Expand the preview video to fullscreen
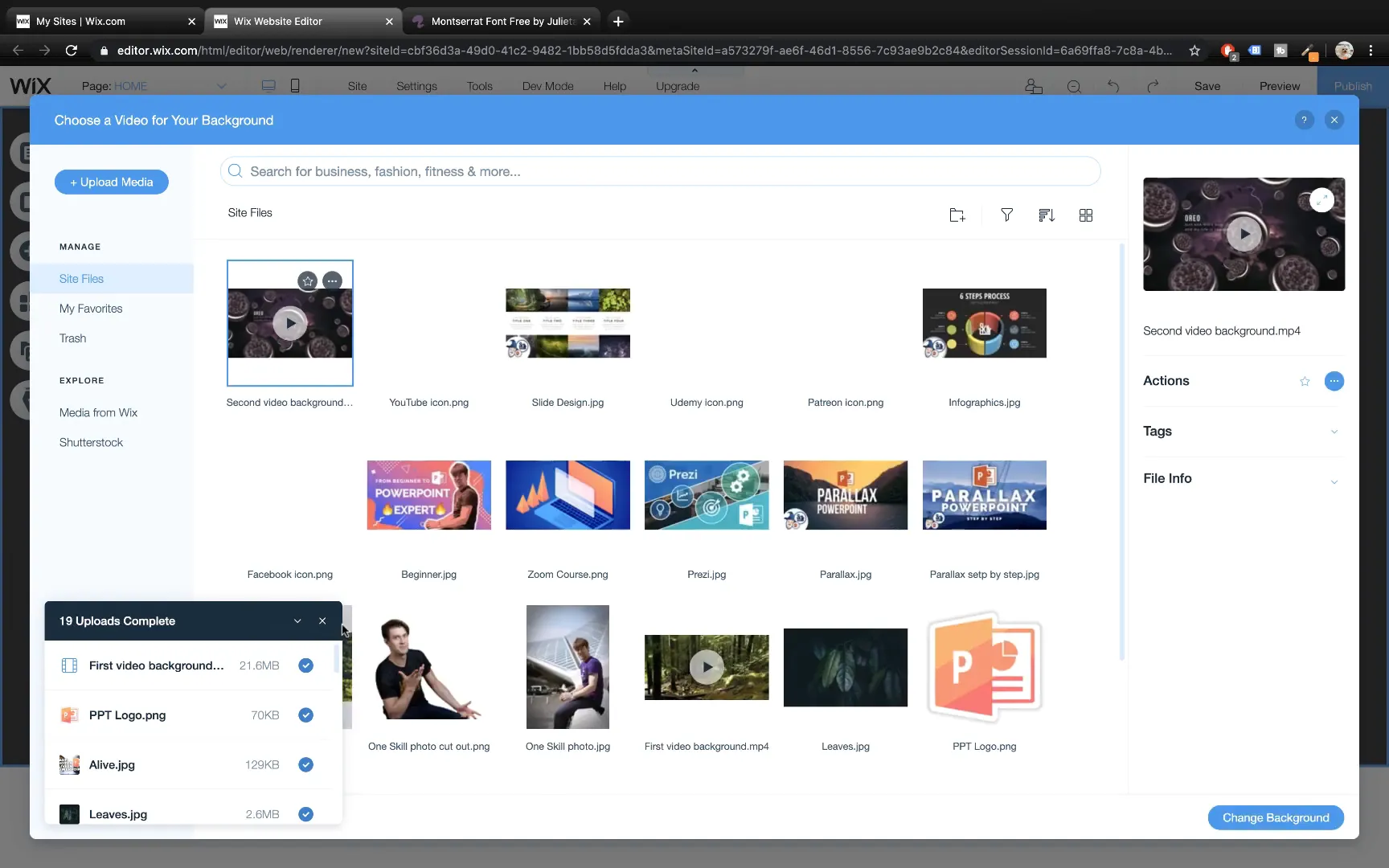The height and width of the screenshot is (868, 1389). point(1321,199)
